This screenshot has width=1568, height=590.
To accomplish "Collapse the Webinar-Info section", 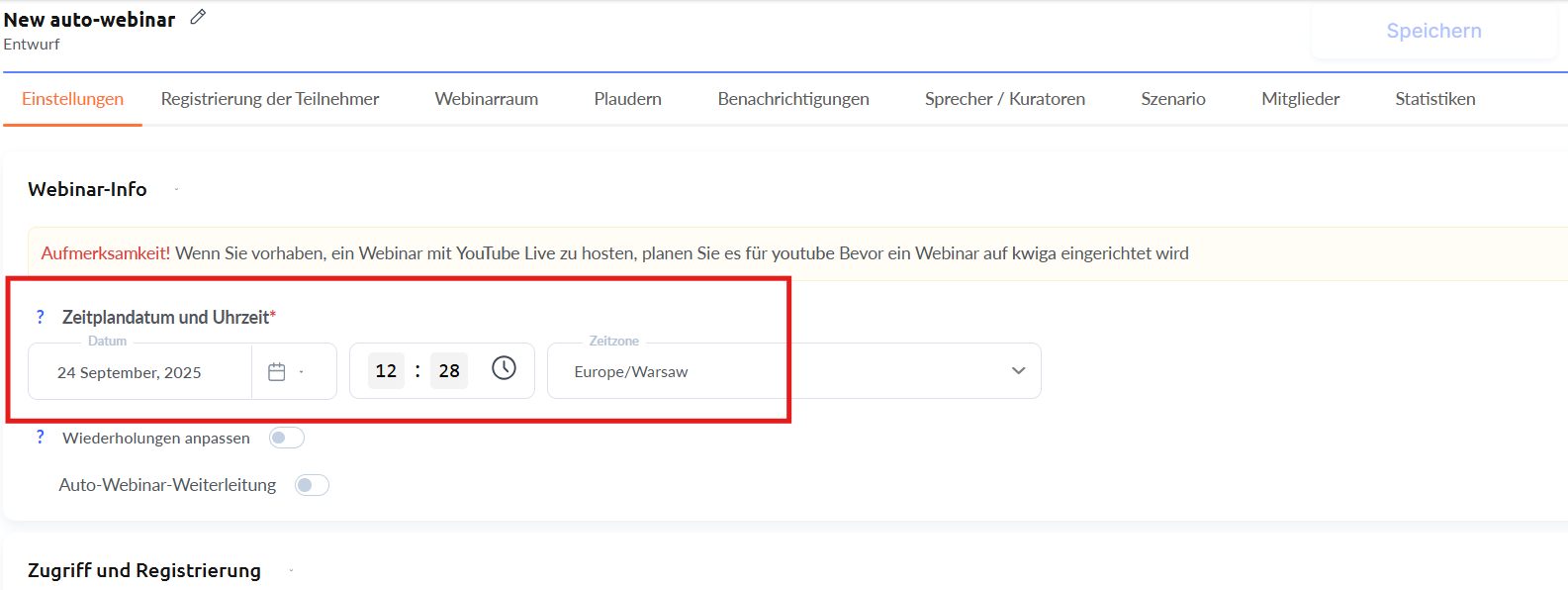I will tap(176, 189).
